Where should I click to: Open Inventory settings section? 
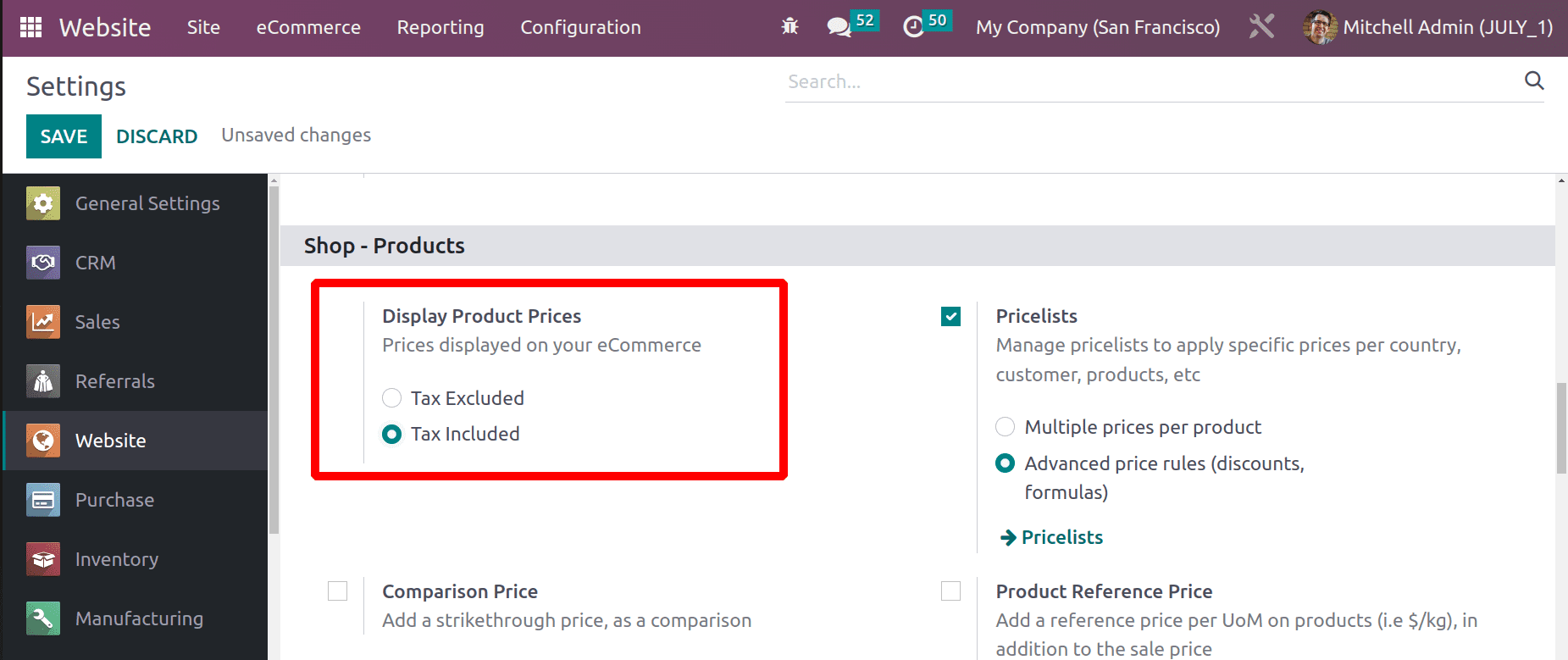coord(136,559)
